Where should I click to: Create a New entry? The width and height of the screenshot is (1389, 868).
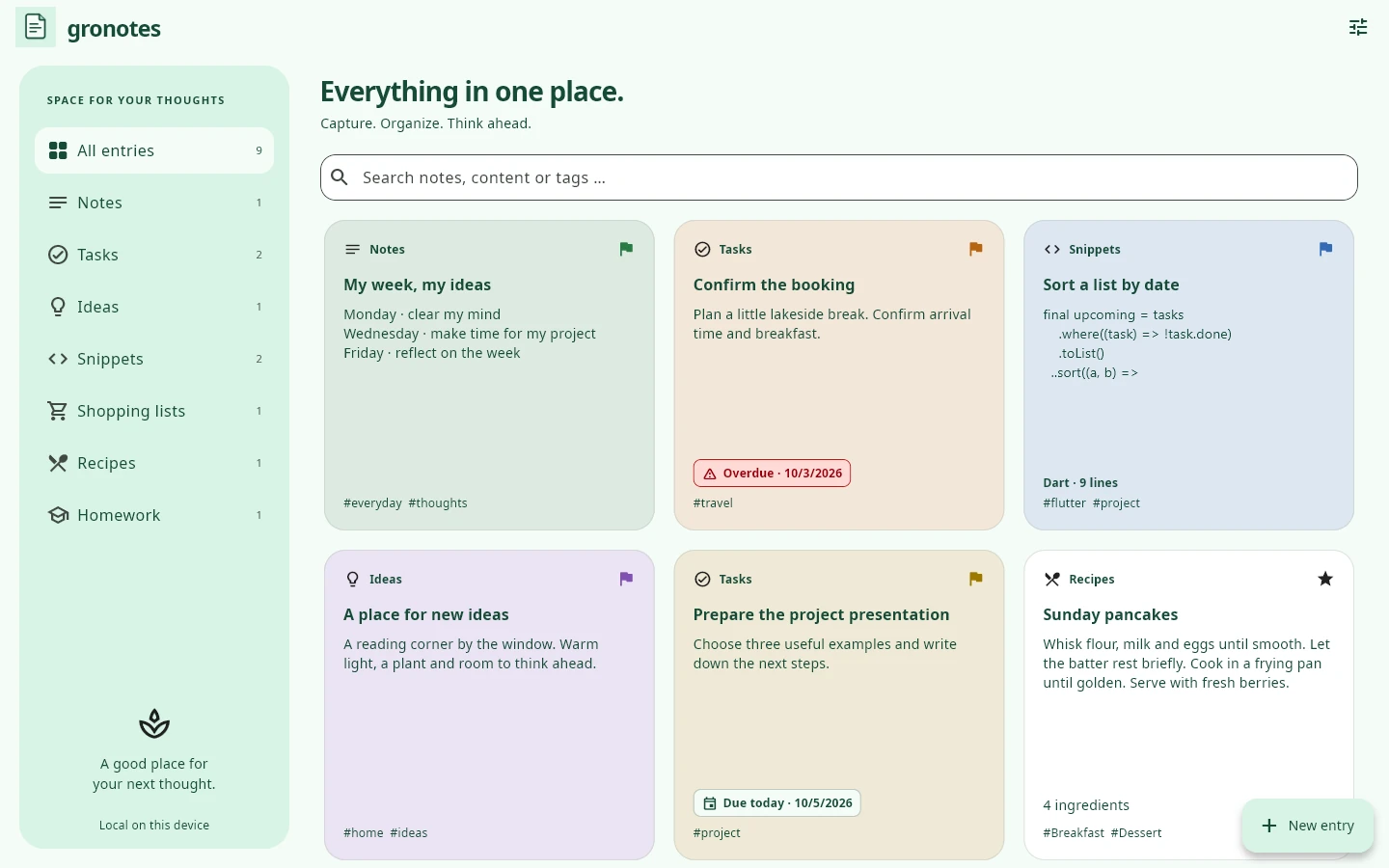pyautogui.click(x=1308, y=826)
